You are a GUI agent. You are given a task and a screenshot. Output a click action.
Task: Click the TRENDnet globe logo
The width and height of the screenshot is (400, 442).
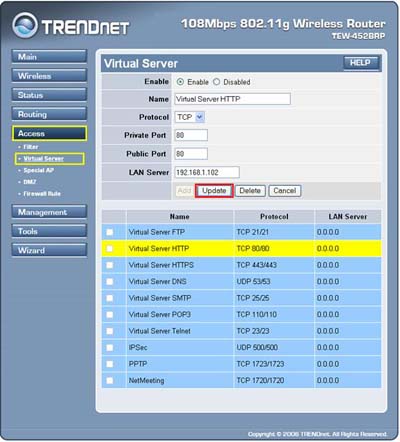coord(25,25)
